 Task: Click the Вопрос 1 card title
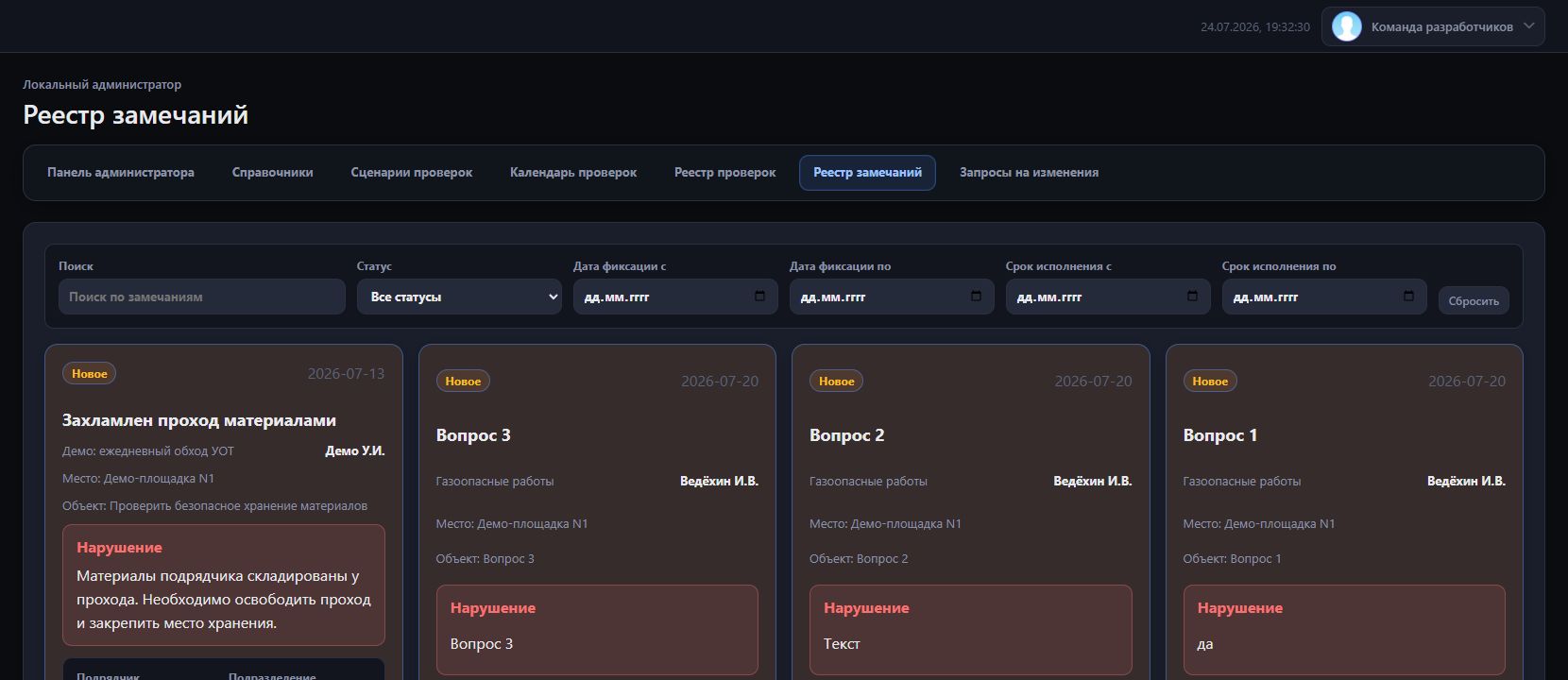[1220, 435]
